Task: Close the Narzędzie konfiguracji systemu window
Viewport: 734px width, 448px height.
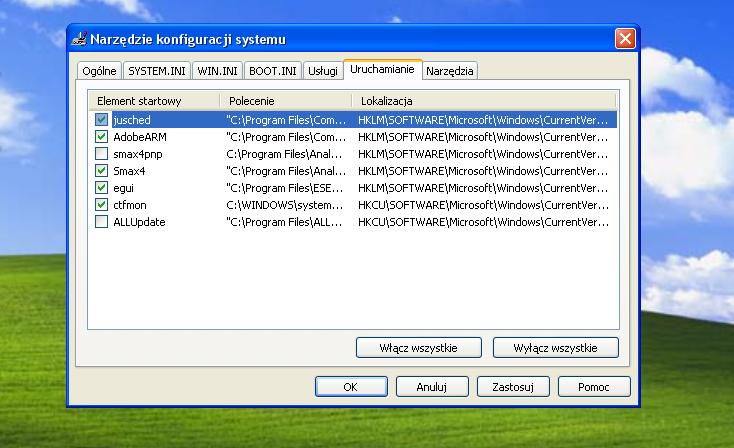Action: click(625, 38)
